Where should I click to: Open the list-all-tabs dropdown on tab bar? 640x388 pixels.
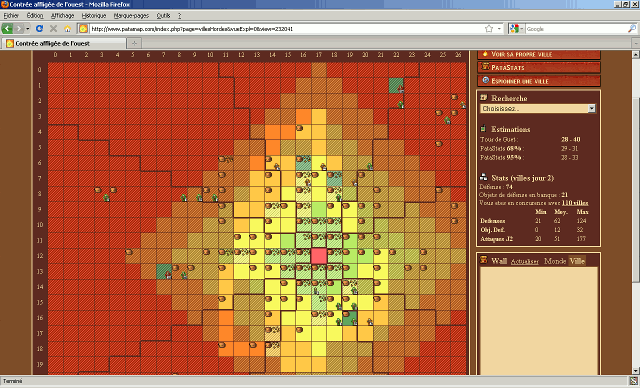(x=636, y=43)
